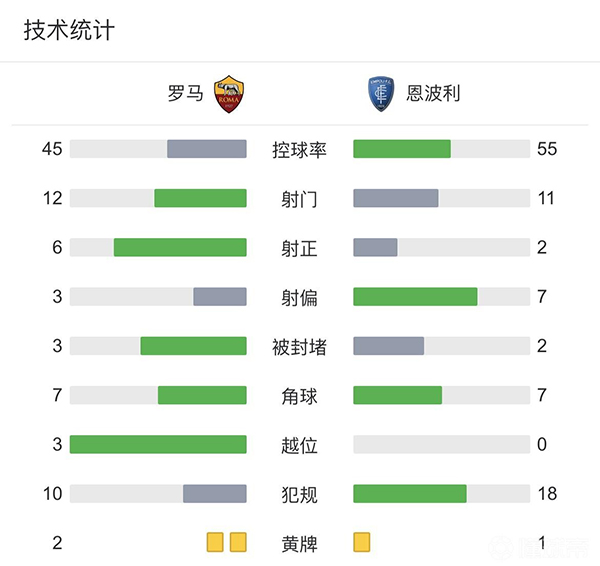Viewport: 600px width, 566px height.
Task: Click the 角球 stat label
Action: (299, 396)
